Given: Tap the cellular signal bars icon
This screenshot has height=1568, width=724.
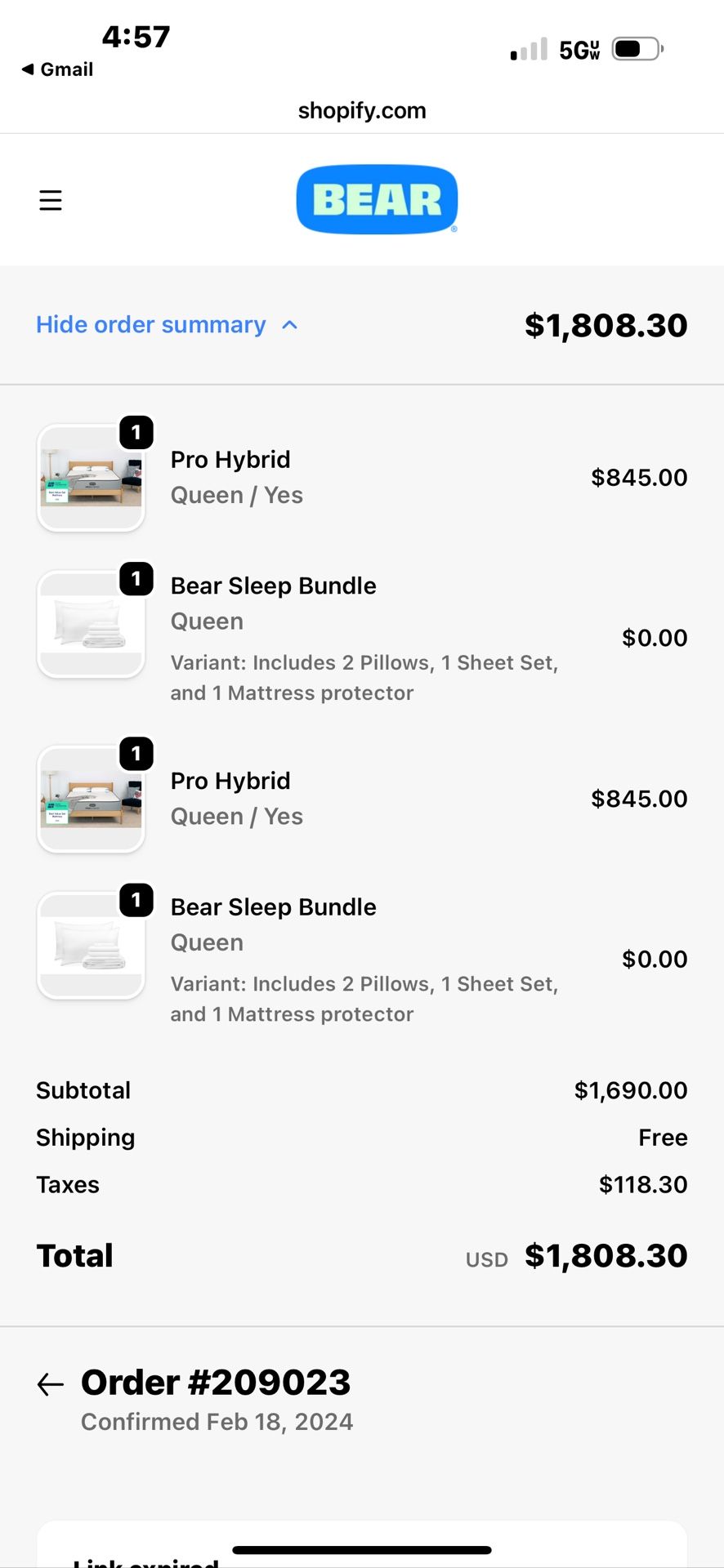Looking at the screenshot, I should point(529,50).
